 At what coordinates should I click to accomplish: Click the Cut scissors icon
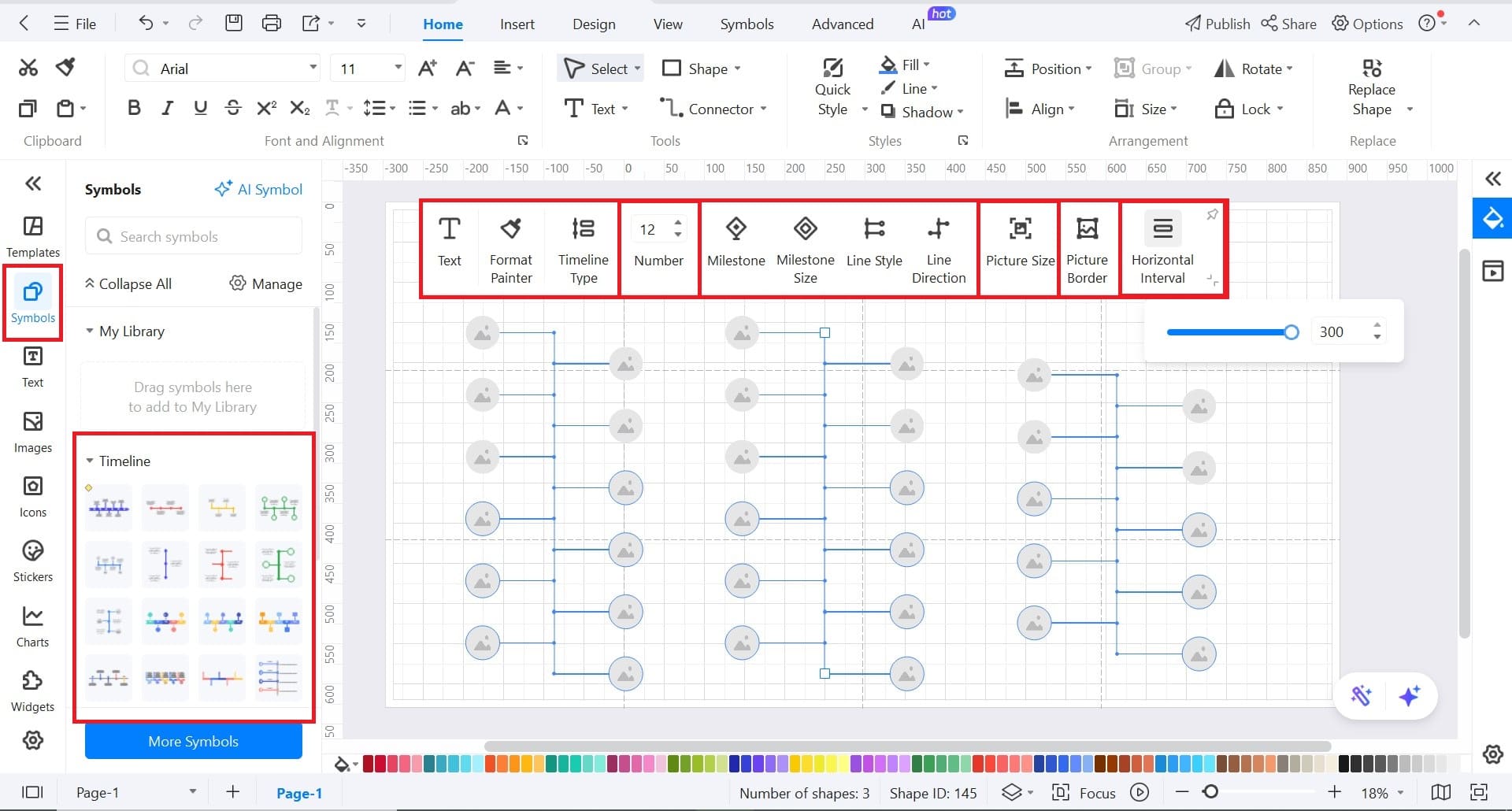click(x=28, y=68)
